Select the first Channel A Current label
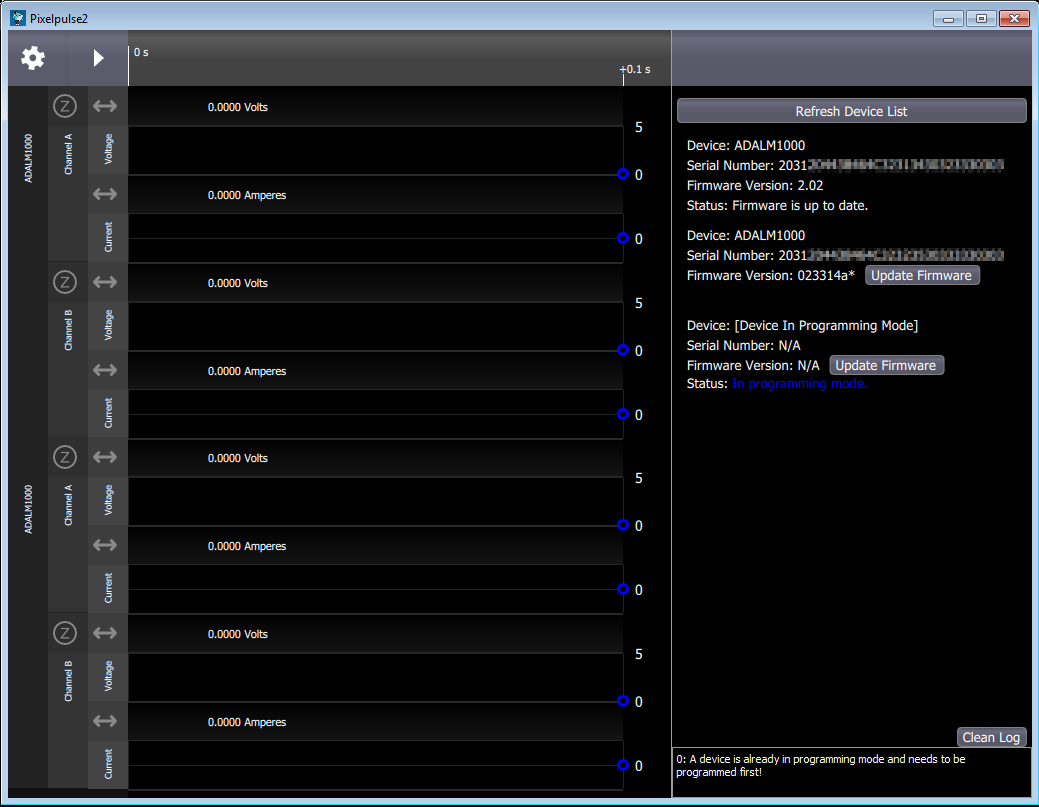Screen dimensions: 1039x807 click(108, 238)
